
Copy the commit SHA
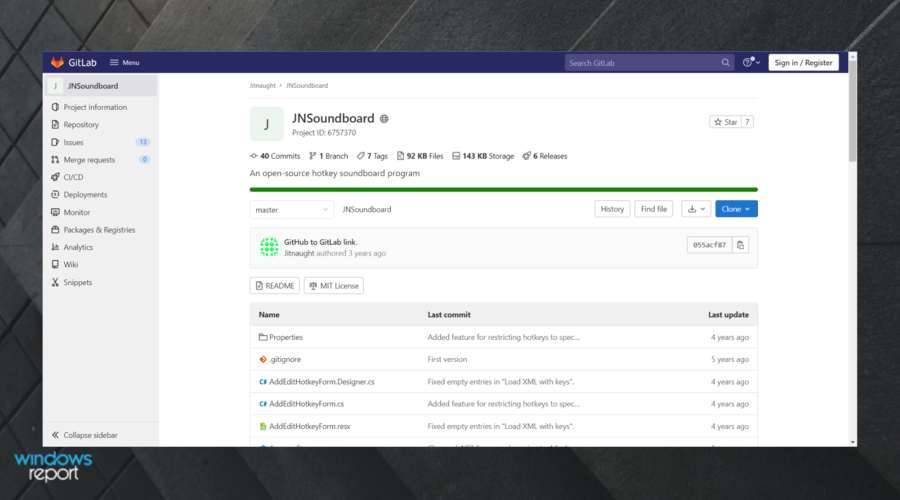click(740, 245)
